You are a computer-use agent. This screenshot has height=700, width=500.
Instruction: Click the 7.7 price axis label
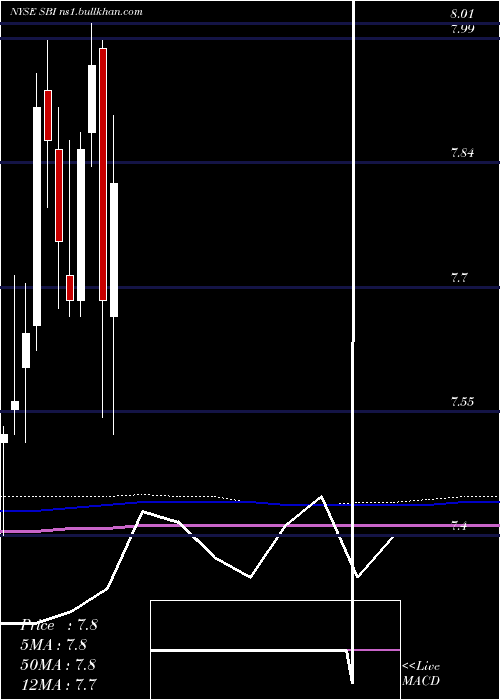tap(458, 278)
